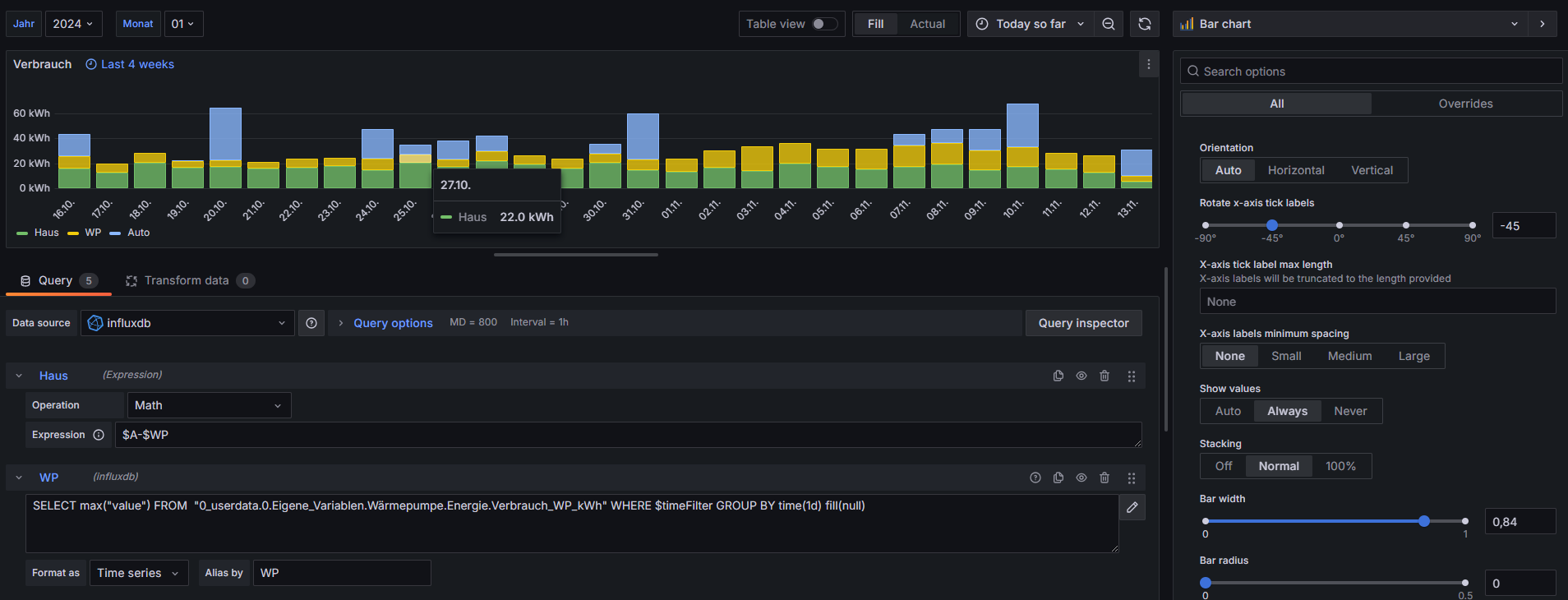
Task: Toggle the Table view switch
Action: pyautogui.click(x=824, y=24)
